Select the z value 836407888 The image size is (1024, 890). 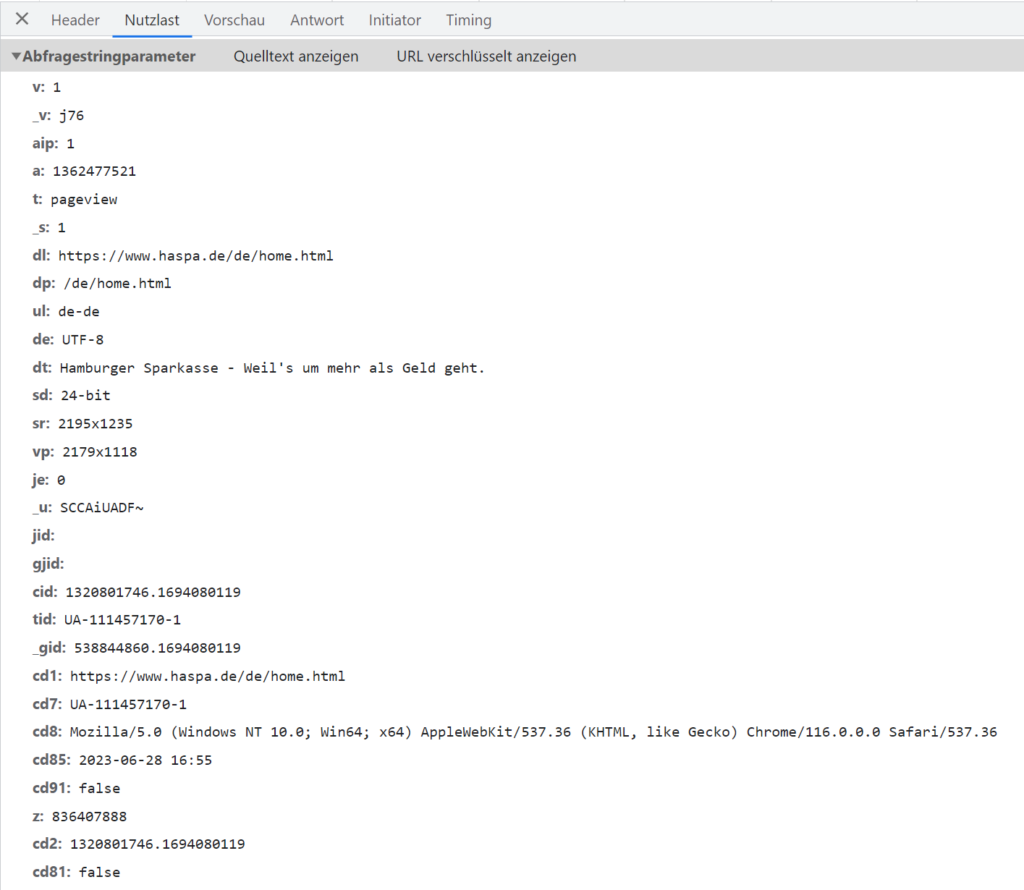point(89,816)
